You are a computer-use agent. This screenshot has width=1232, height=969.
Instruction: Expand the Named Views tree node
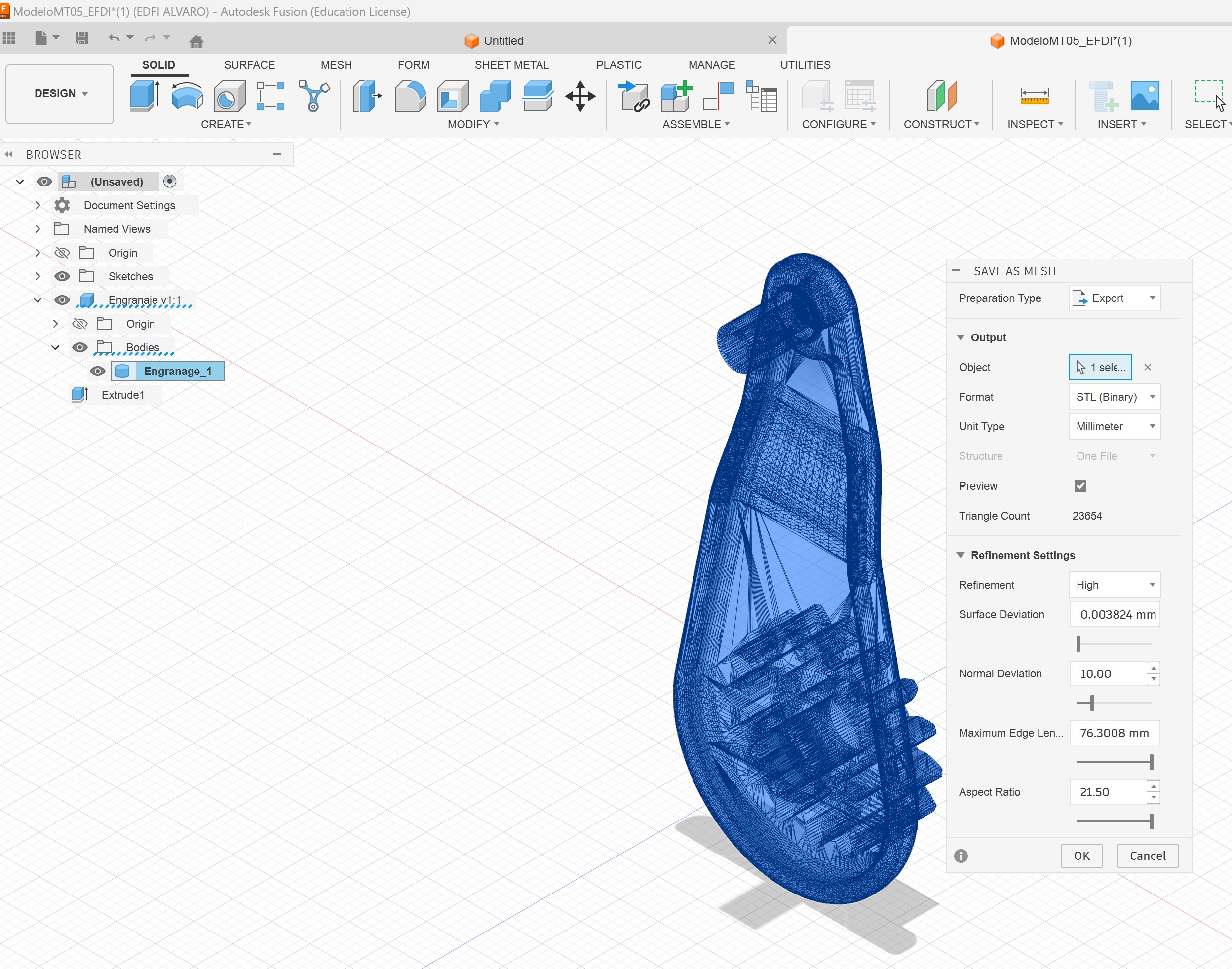tap(38, 228)
